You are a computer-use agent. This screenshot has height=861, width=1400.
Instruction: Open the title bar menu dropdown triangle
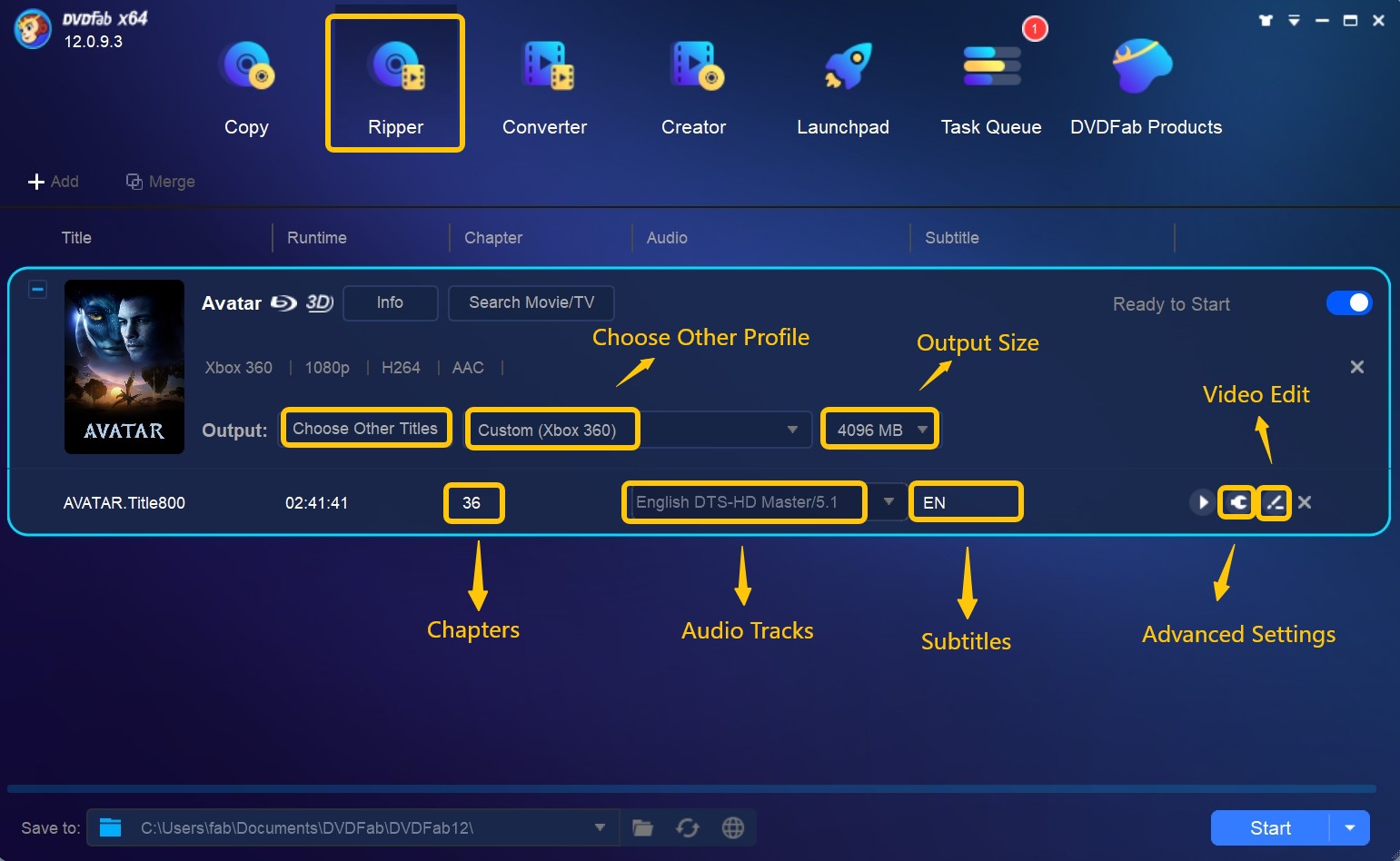pos(1294,20)
